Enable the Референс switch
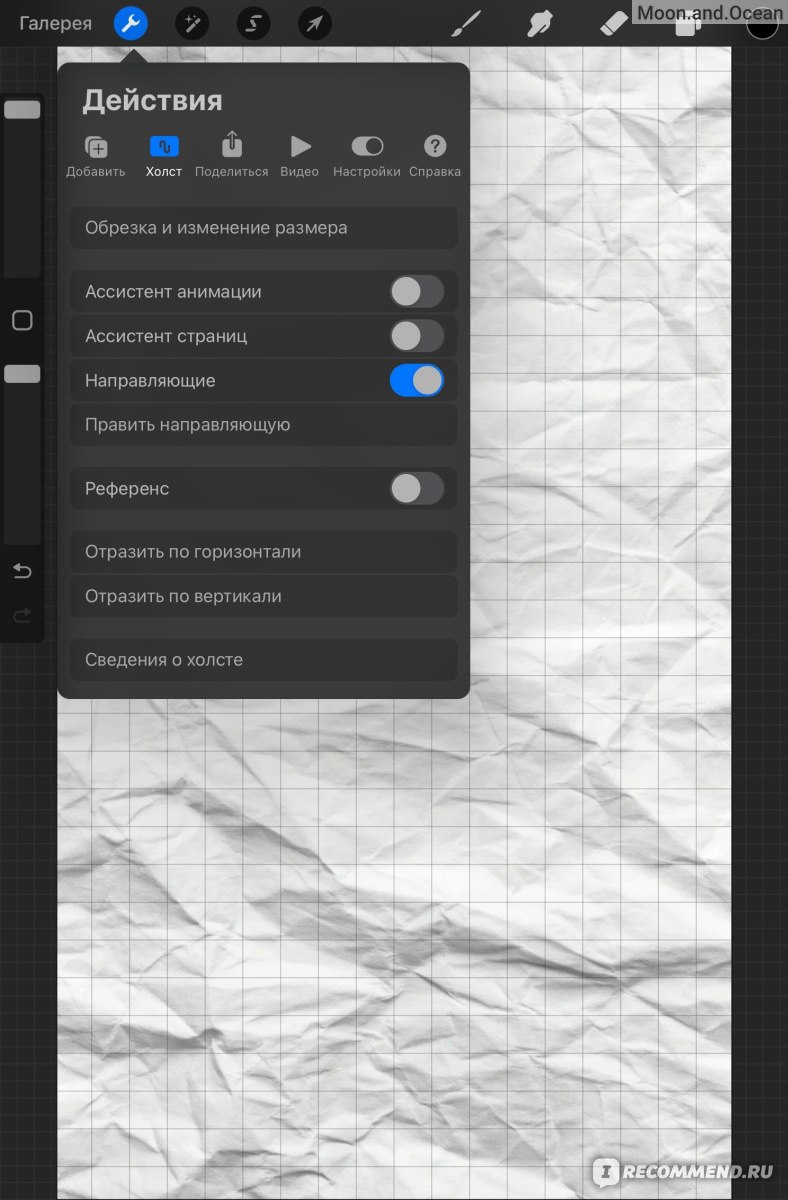The width and height of the screenshot is (788, 1200). click(x=417, y=489)
